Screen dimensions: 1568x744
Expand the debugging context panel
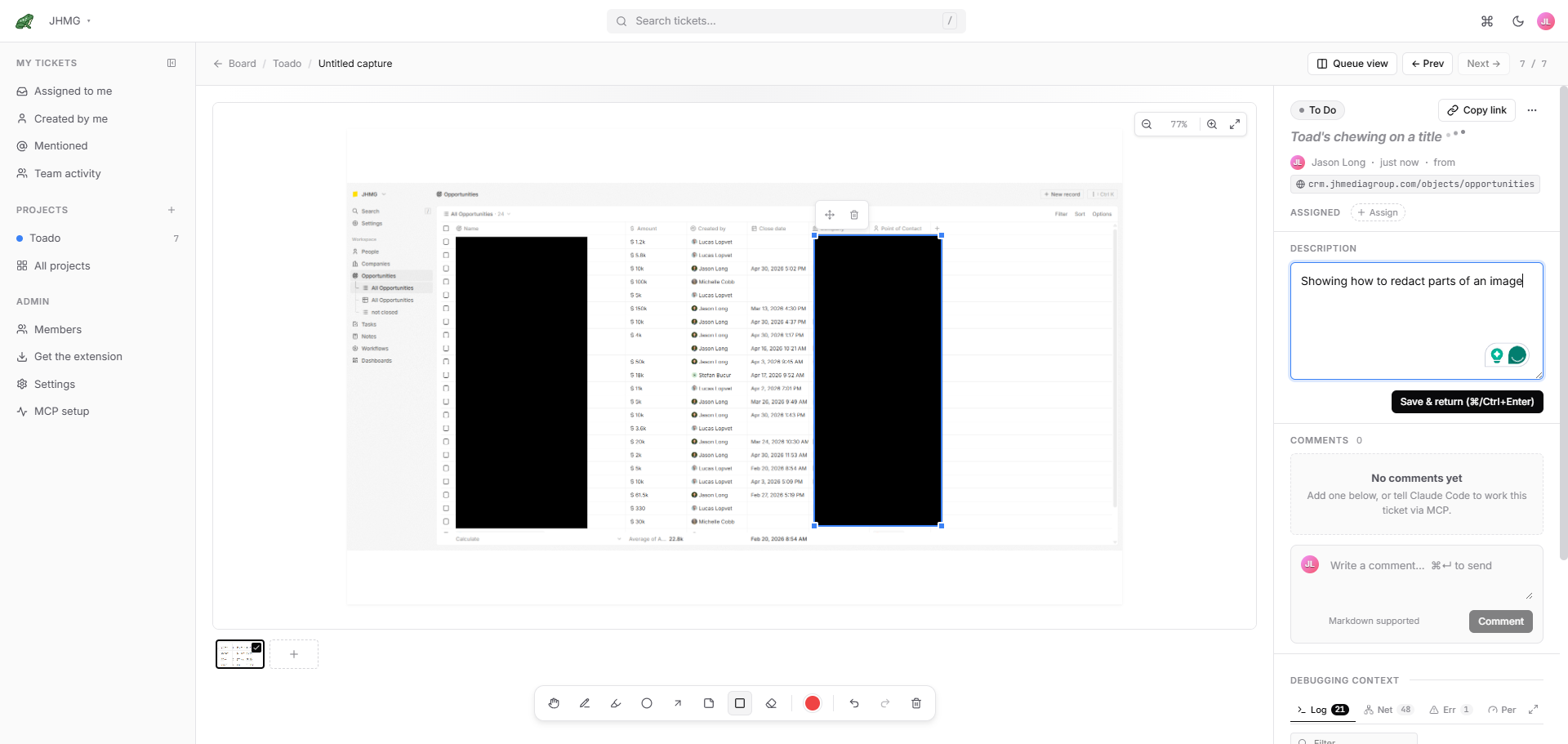point(1534,710)
